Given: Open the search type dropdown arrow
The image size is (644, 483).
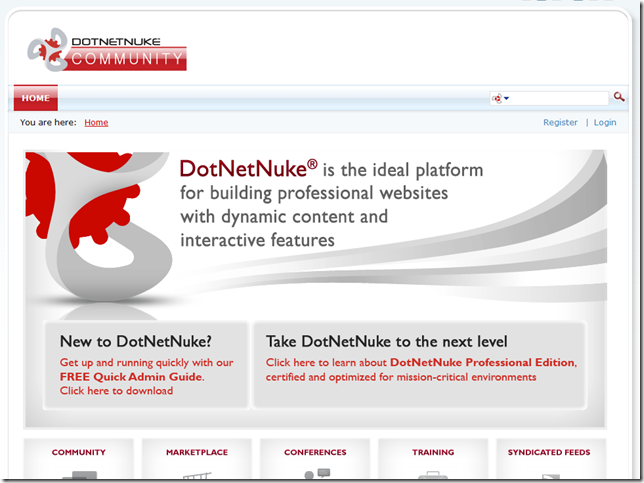Looking at the screenshot, I should pyautogui.click(x=506, y=98).
